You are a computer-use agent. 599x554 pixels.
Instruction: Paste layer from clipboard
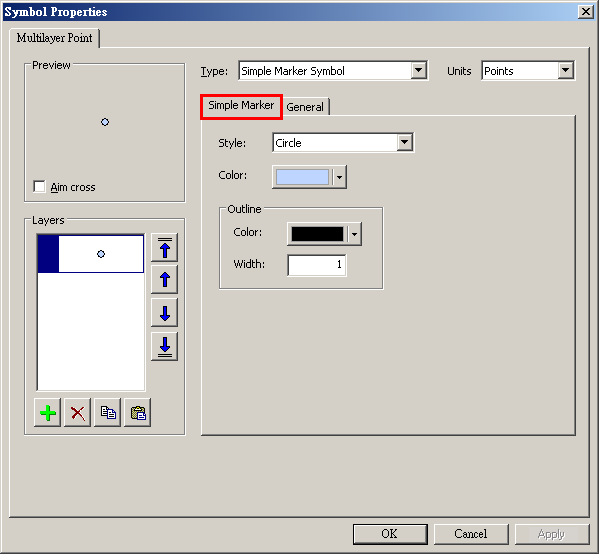tap(138, 413)
